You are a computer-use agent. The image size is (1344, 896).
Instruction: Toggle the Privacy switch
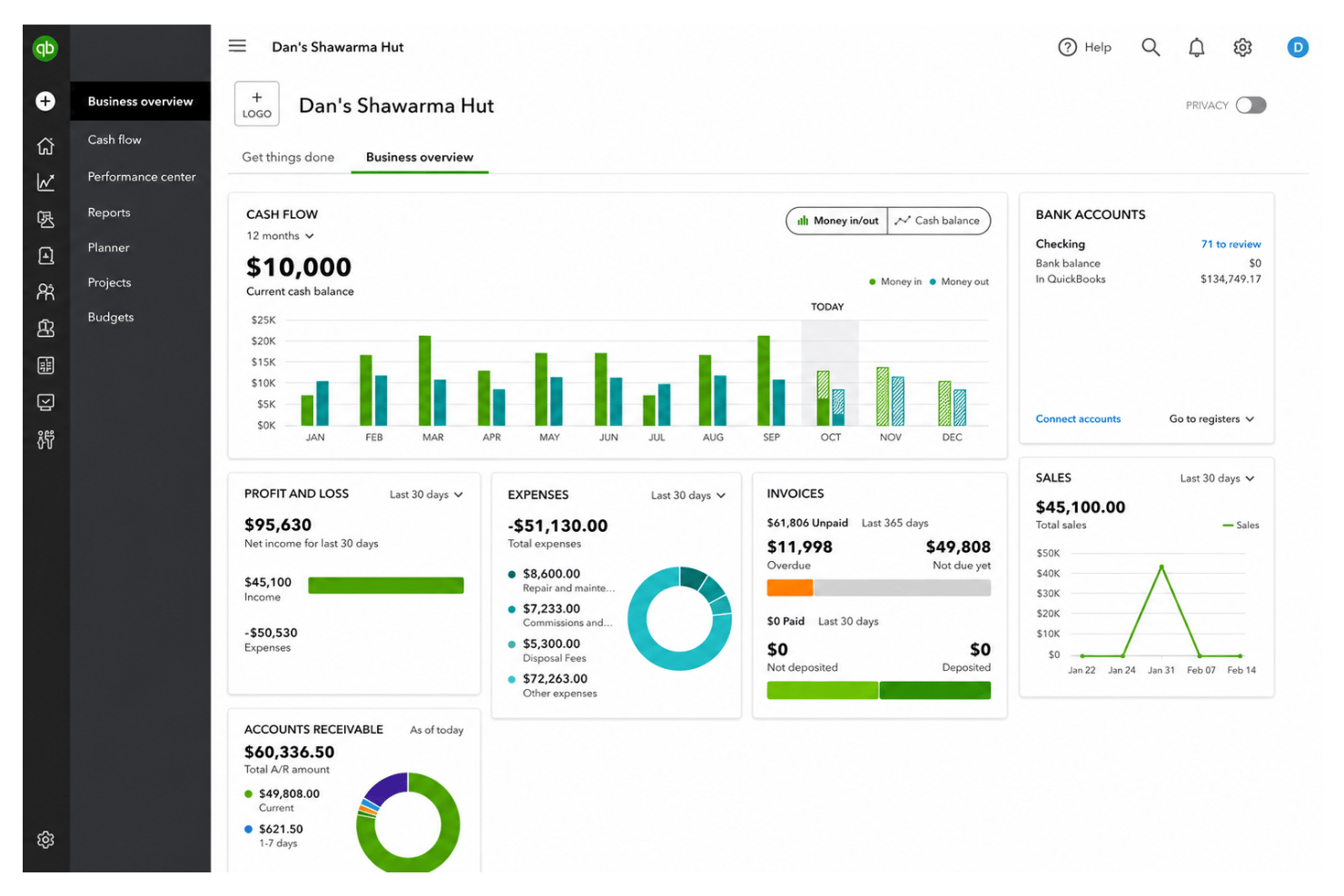(x=1250, y=105)
